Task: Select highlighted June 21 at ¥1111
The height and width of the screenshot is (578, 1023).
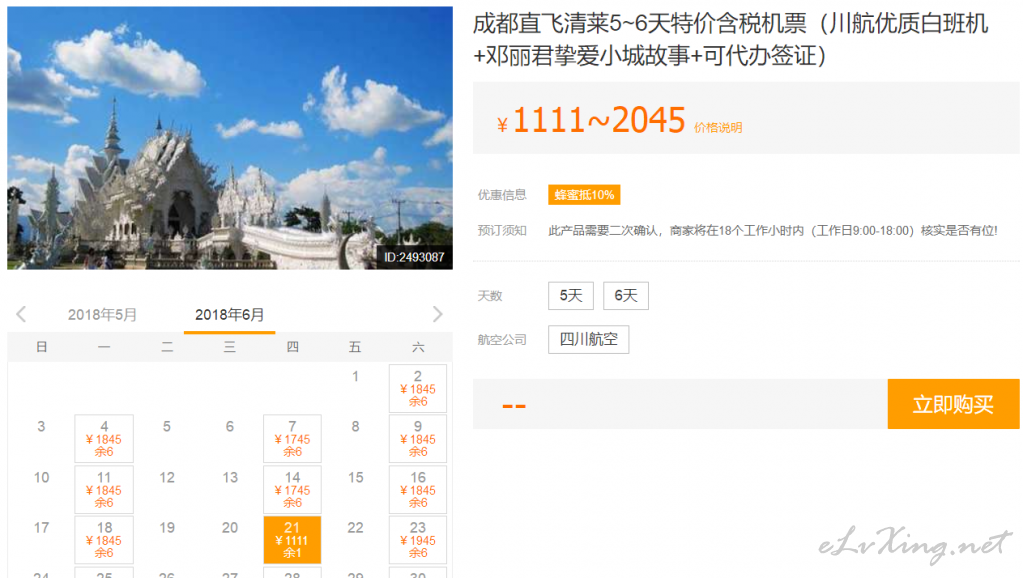Action: tap(292, 540)
